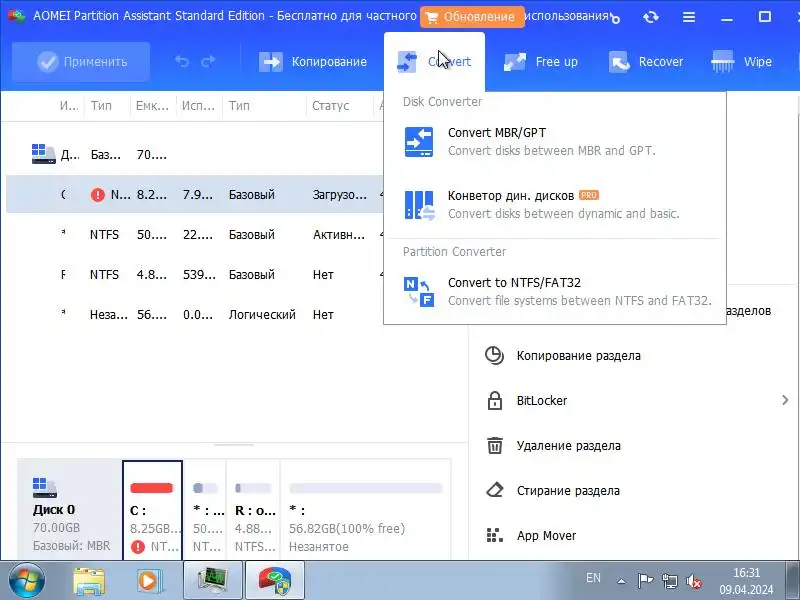Select the 70.00GB disk row in table
Viewport: 800px width, 600px height.
(194, 154)
